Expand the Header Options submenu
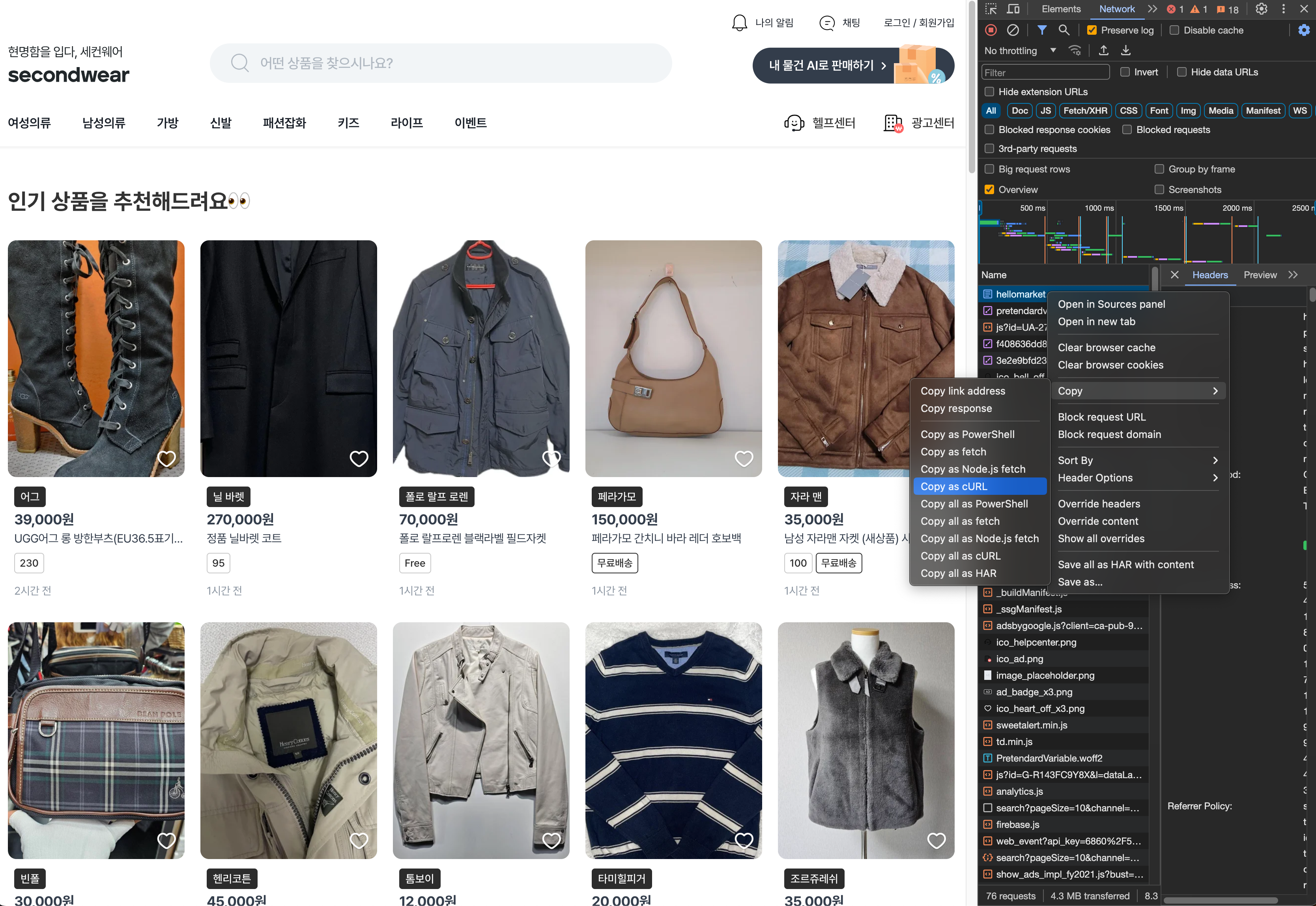 pyautogui.click(x=1137, y=478)
